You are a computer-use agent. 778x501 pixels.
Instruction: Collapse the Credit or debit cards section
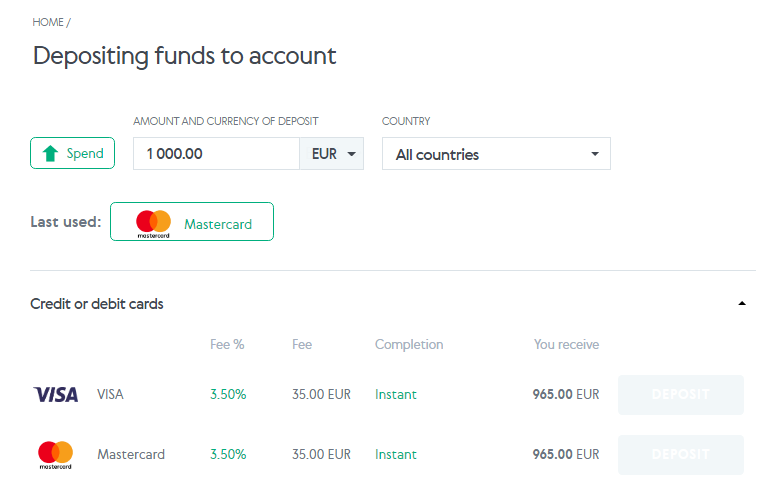click(x=742, y=304)
